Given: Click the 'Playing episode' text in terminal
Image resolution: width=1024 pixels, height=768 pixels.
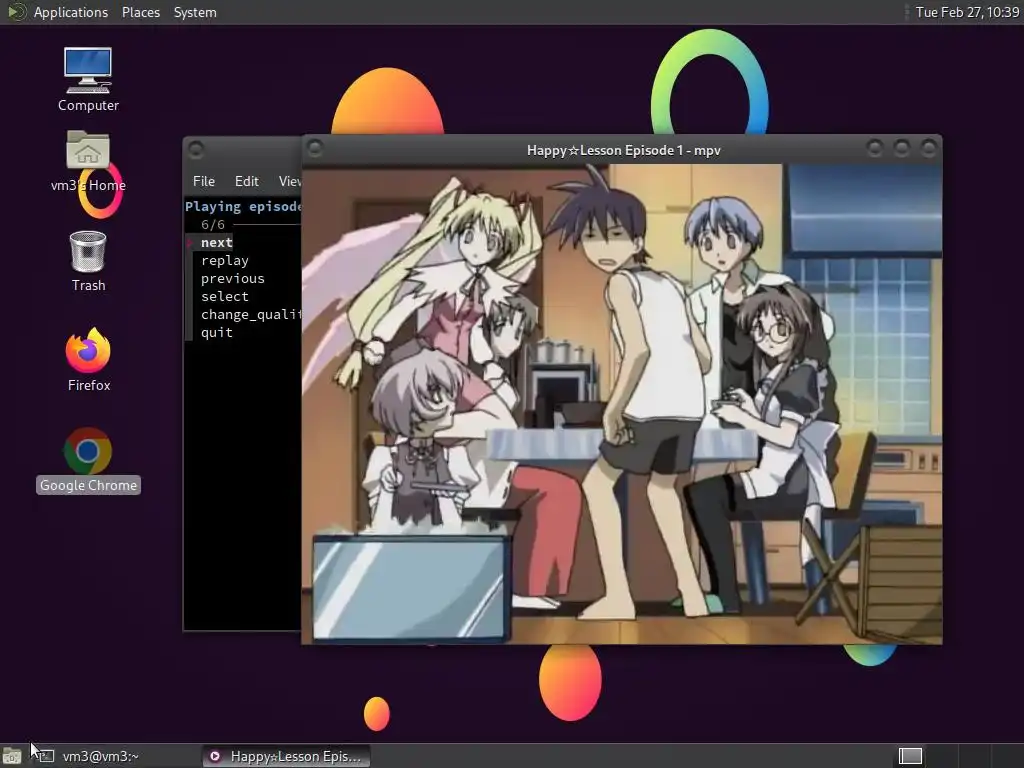Looking at the screenshot, I should [243, 206].
